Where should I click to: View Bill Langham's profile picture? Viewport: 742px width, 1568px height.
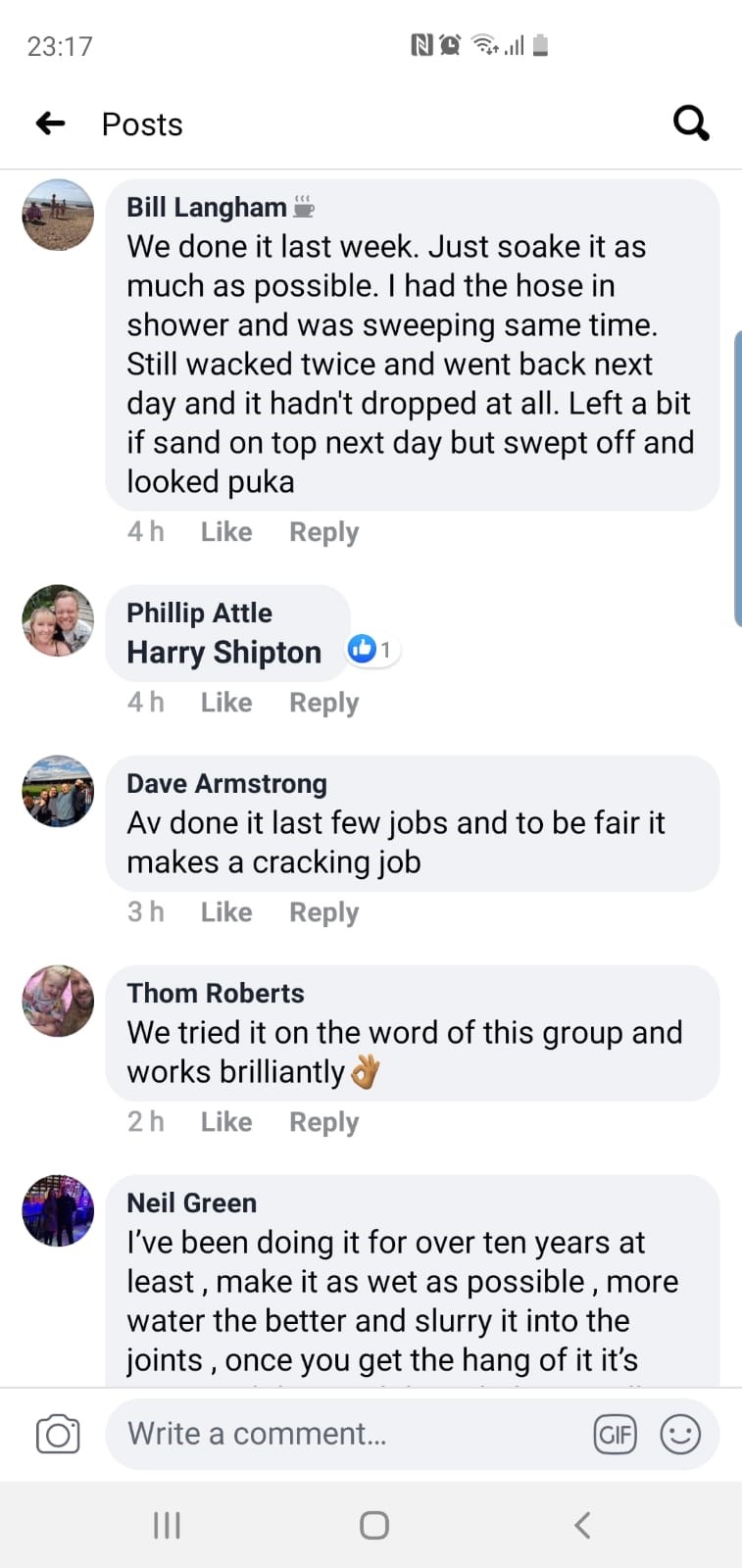tap(58, 216)
